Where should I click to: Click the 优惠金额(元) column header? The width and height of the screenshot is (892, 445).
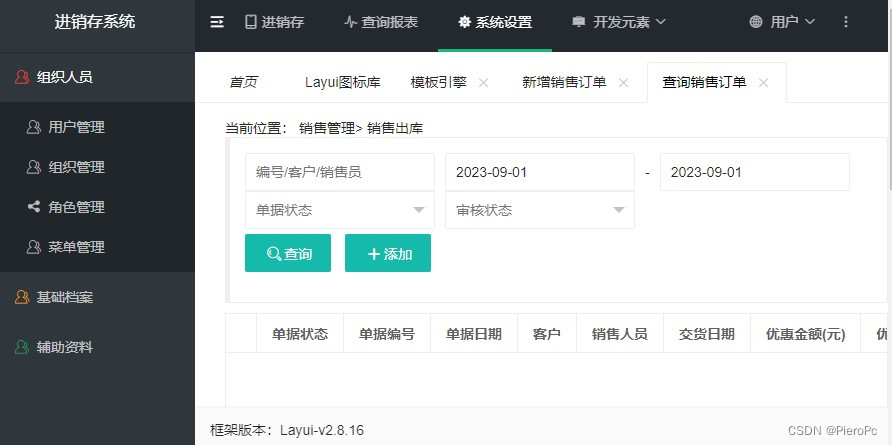(x=806, y=333)
